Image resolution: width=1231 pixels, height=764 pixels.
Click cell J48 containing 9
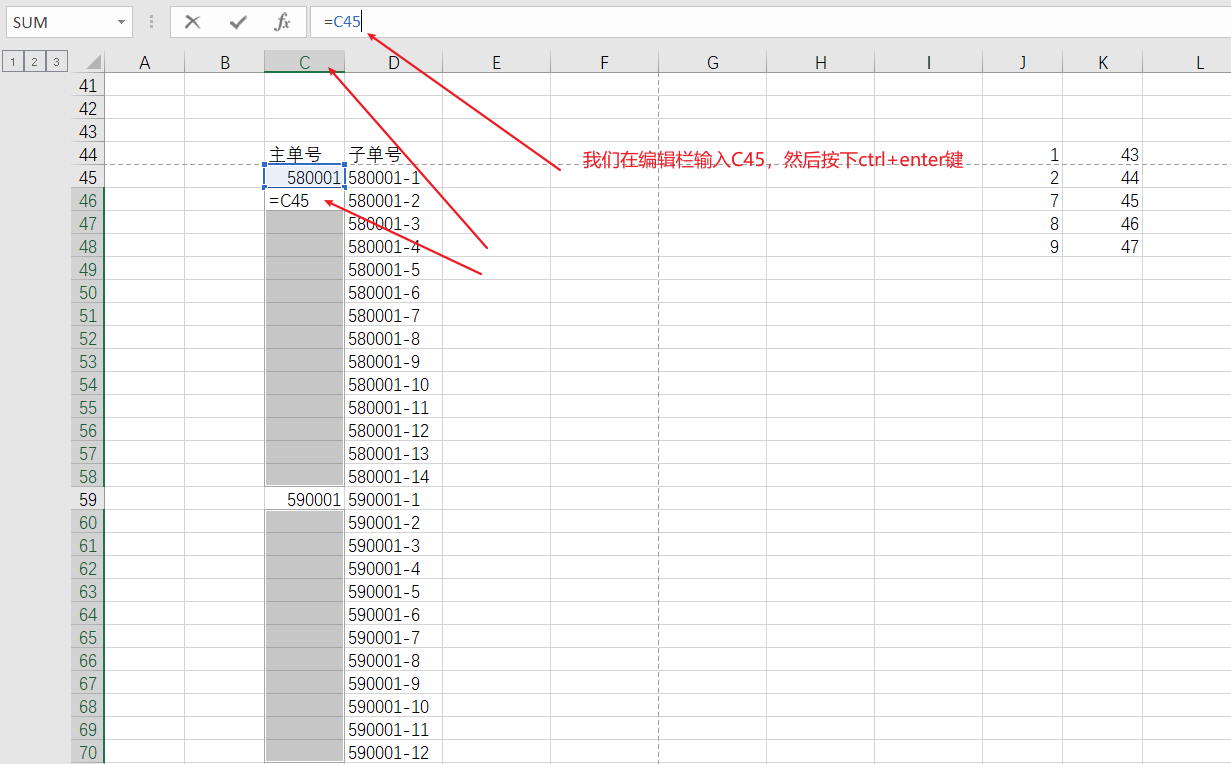(x=1023, y=247)
